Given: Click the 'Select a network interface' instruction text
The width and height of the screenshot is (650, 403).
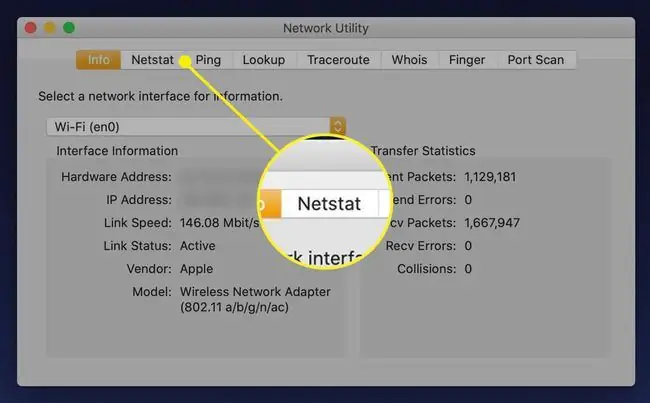Looking at the screenshot, I should pos(160,96).
